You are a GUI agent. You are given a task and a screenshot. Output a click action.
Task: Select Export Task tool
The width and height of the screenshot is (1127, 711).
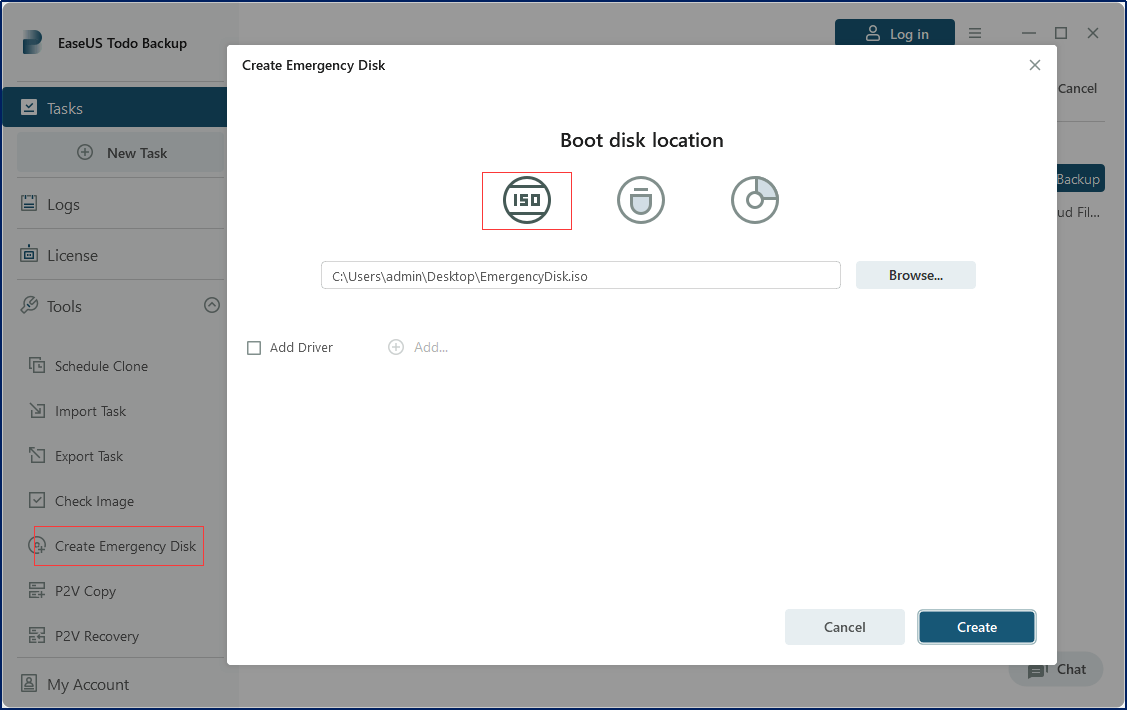89,456
